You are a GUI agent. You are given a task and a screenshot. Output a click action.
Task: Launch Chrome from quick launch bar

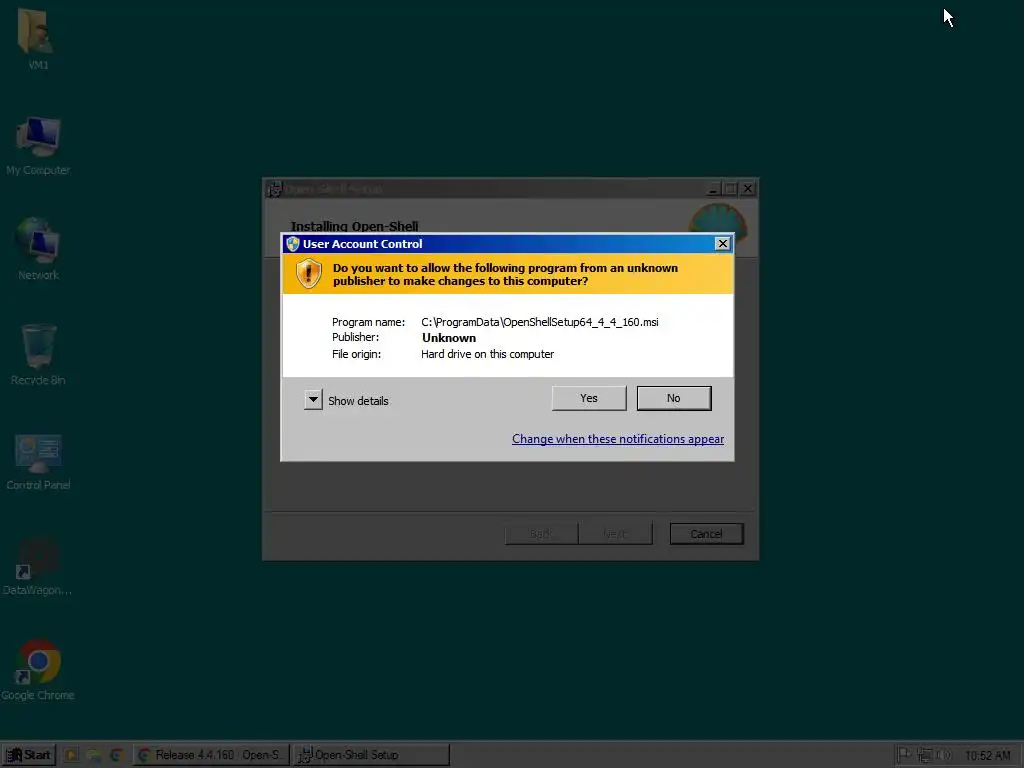(116, 755)
